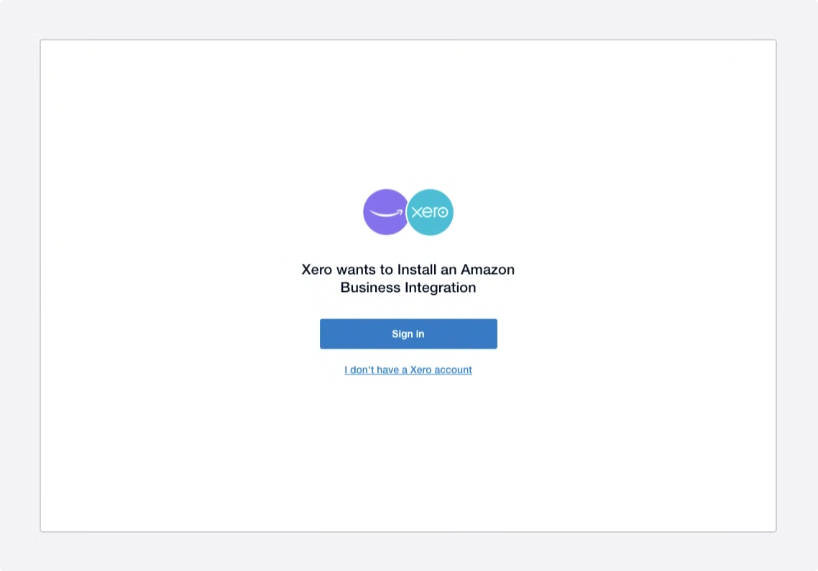The image size is (818, 571).
Task: Click the Amazon logo in paired icons
Action: (386, 212)
